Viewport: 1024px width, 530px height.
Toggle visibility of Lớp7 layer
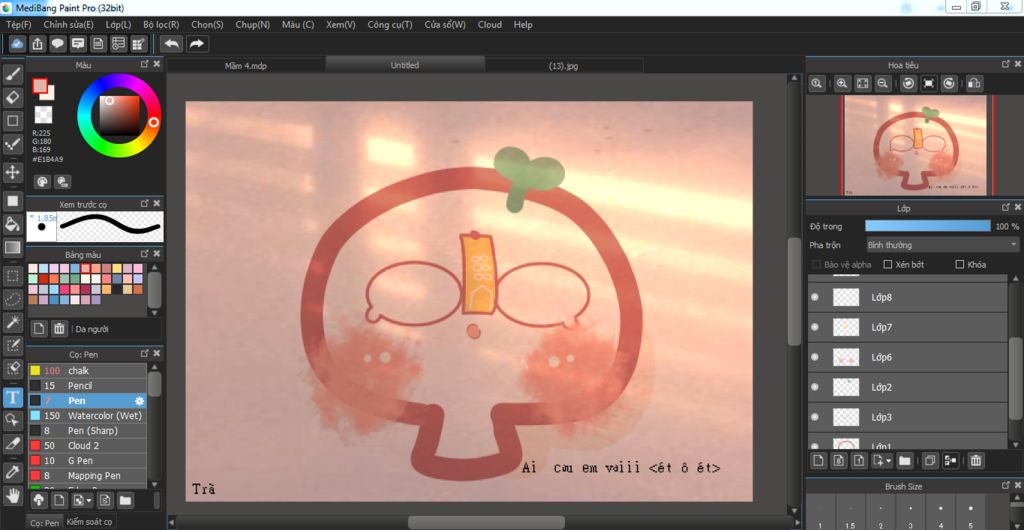pos(814,327)
